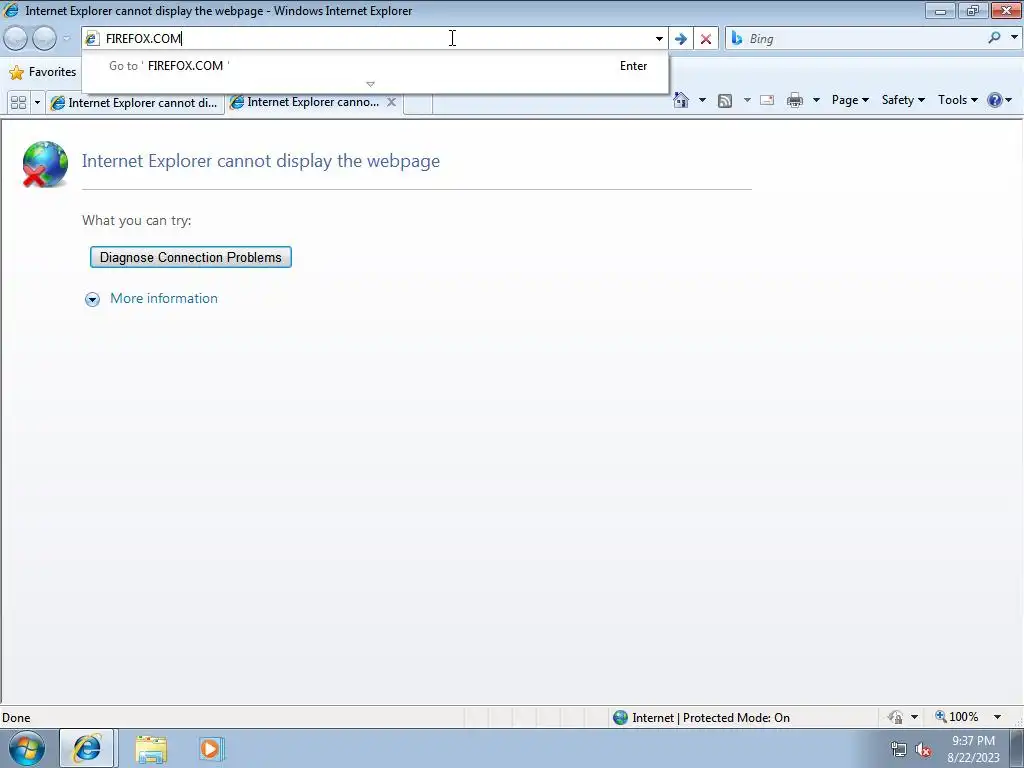Close the active tab with X

391,102
